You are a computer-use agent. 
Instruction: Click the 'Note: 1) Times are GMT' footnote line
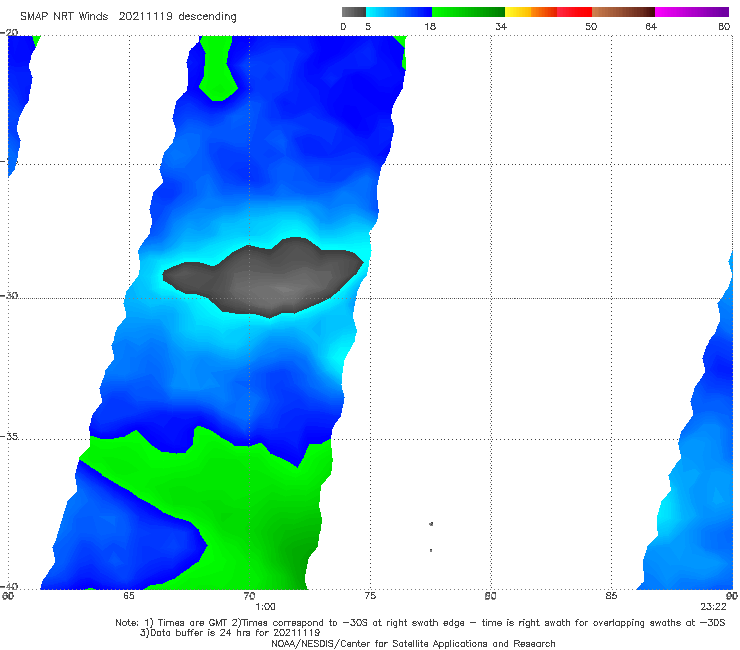click(420, 623)
